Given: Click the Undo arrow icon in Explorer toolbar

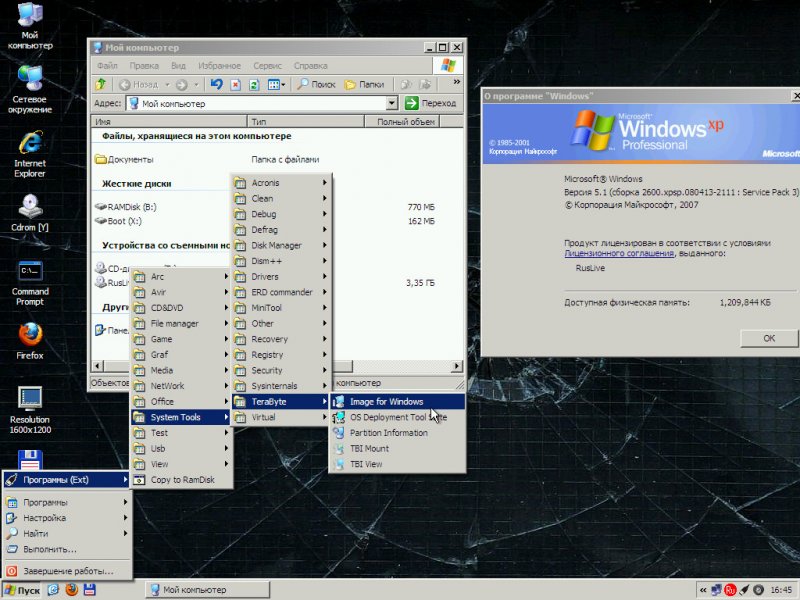Looking at the screenshot, I should (x=216, y=84).
